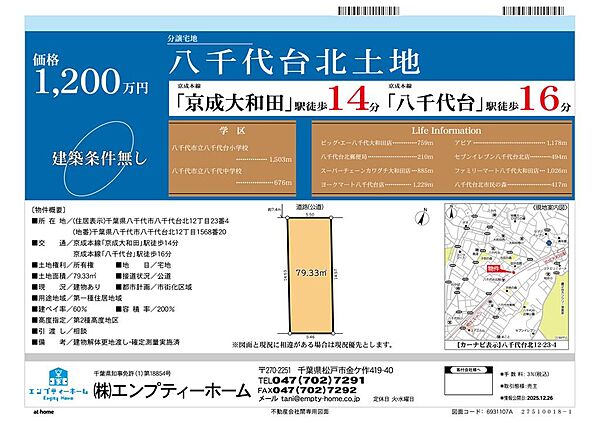Click the 学区 heading
The height and width of the screenshot is (423, 600).
pos(232,131)
